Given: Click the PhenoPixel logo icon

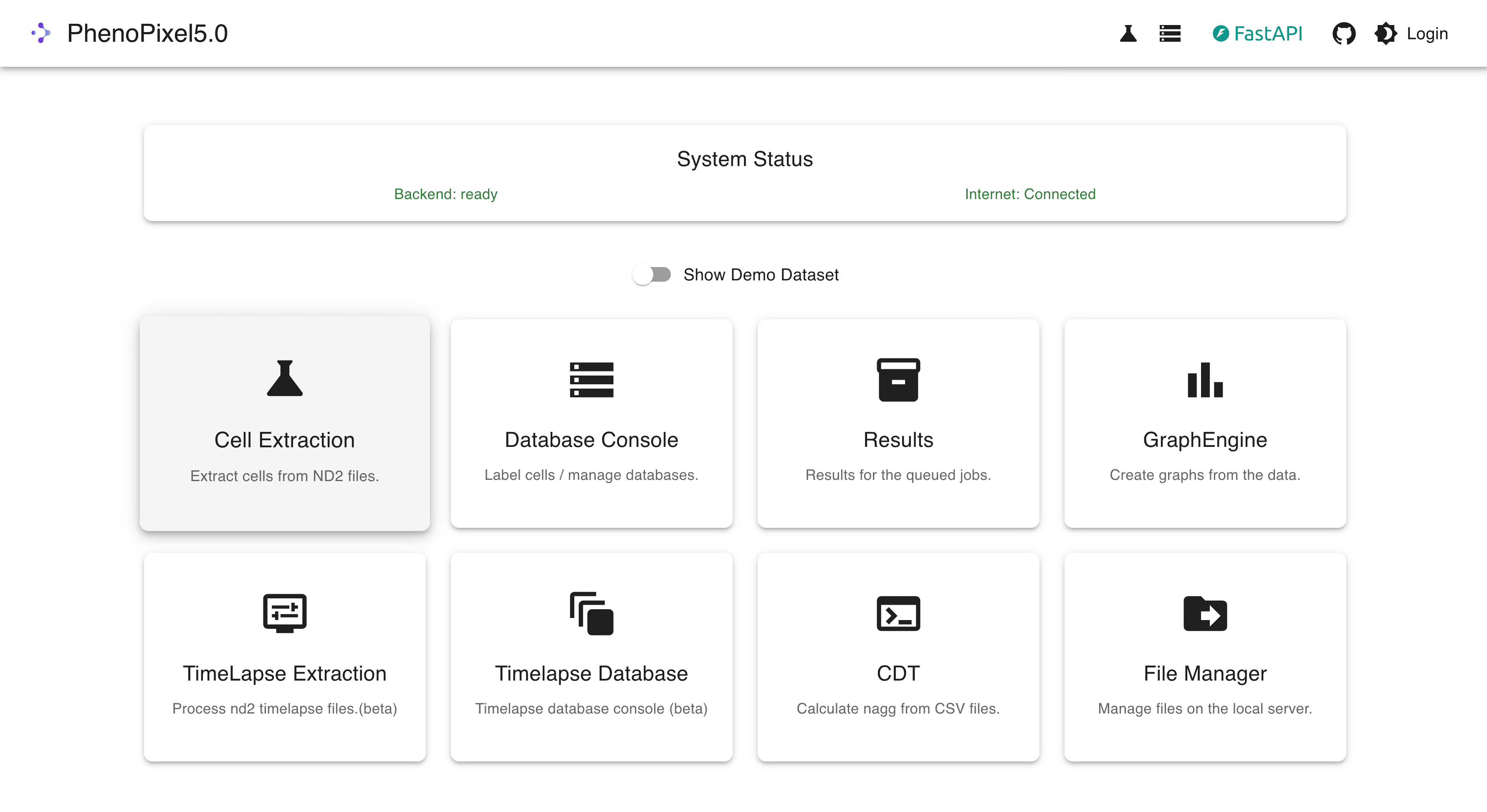Looking at the screenshot, I should 41,33.
